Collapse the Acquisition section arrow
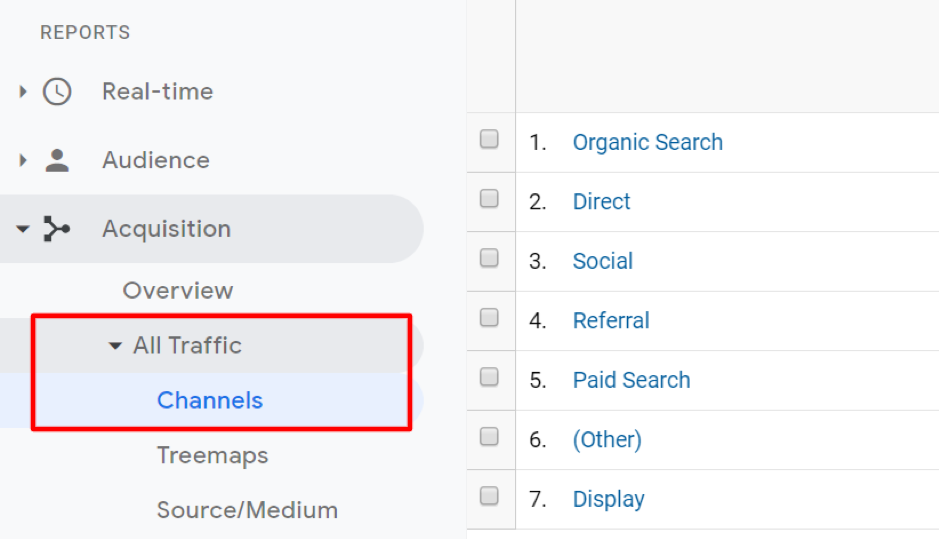This screenshot has width=939, height=539. tap(23, 229)
